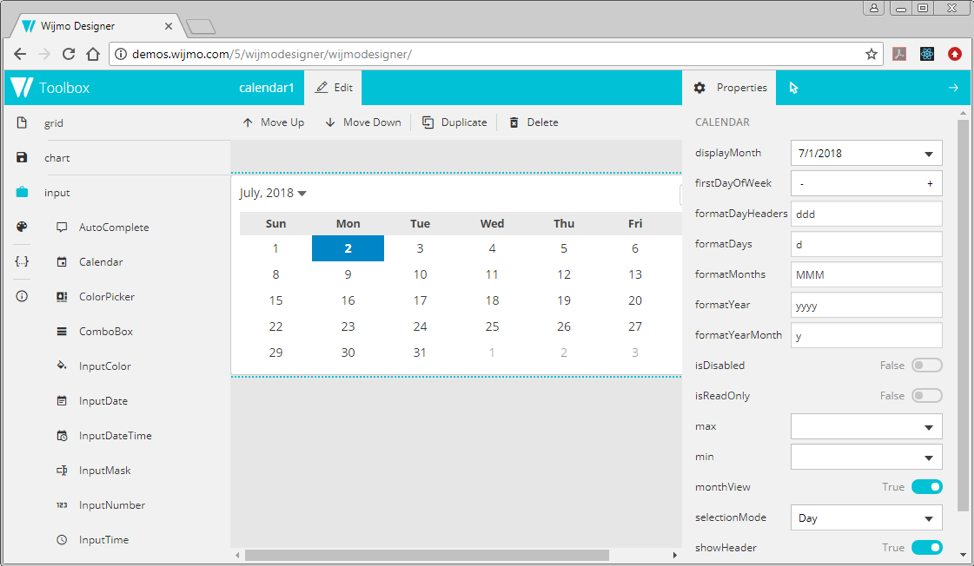This screenshot has height=566, width=974.
Task: Click the horizontal scrollbar under design surface
Action: tap(427, 555)
